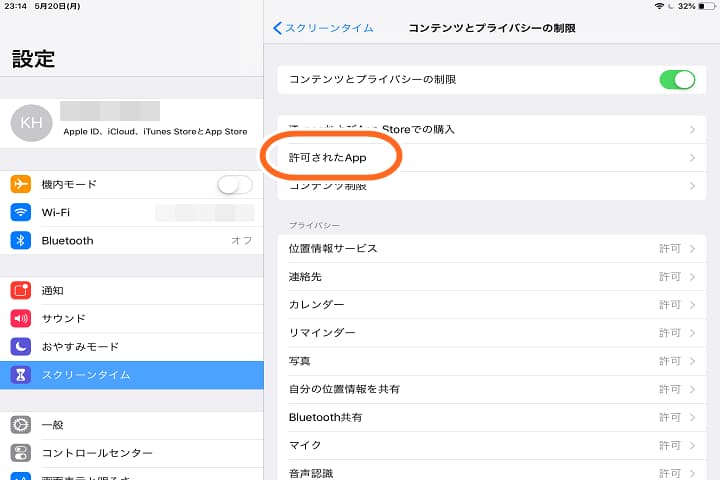Image resolution: width=720 pixels, height=480 pixels.
Task: Tap the 23:14 clock in status bar
Action: (x=15, y=6)
